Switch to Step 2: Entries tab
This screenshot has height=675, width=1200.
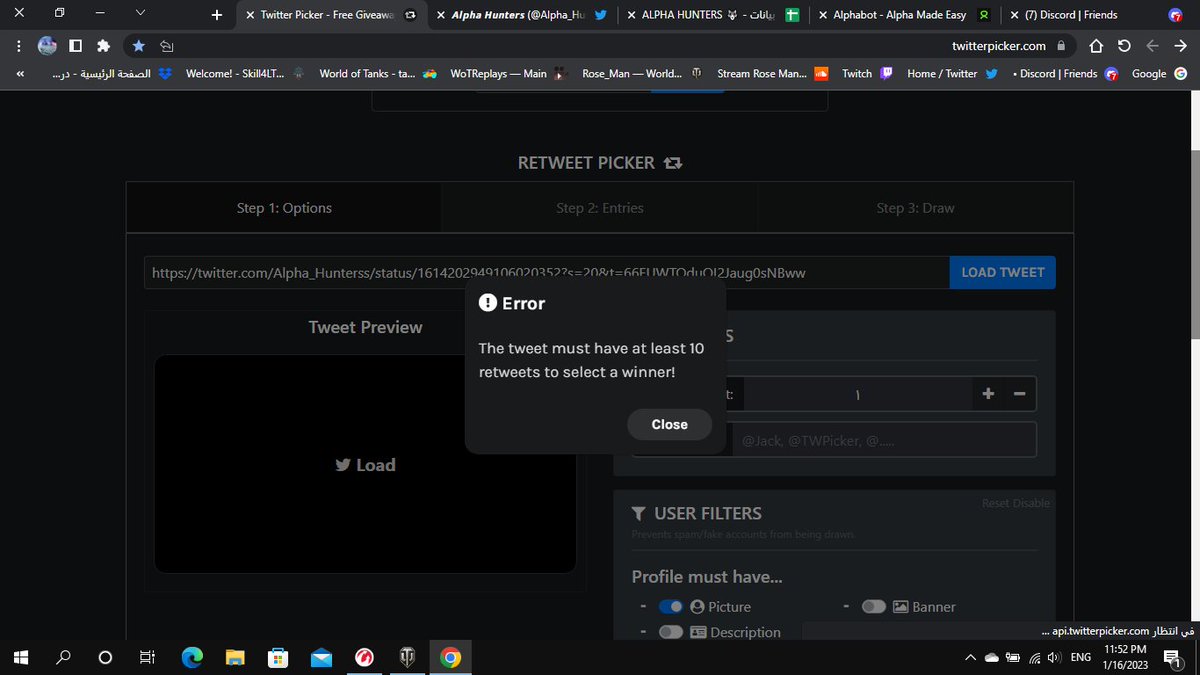pos(600,208)
